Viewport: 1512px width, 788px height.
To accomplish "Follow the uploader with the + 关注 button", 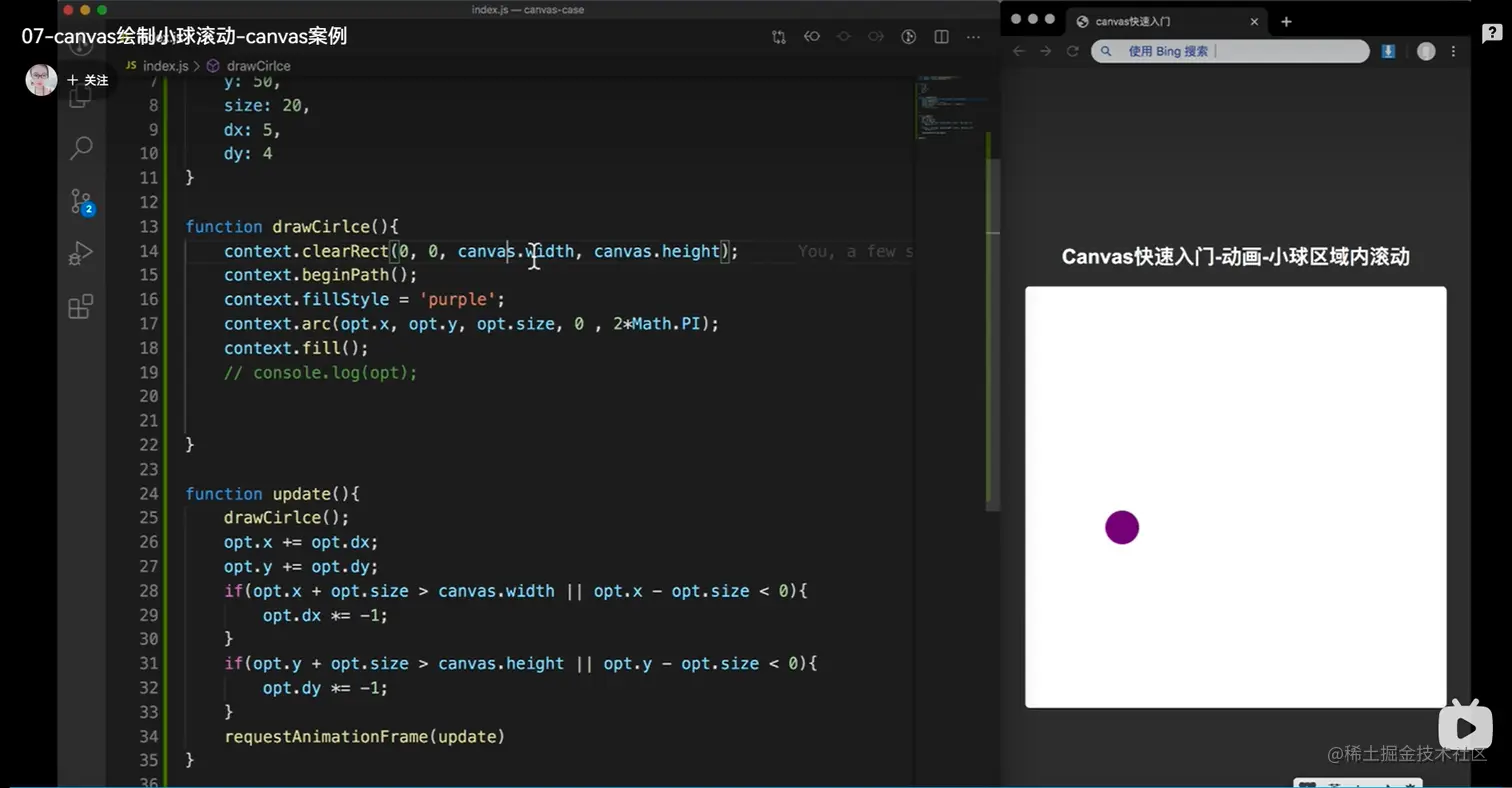I will [x=88, y=80].
